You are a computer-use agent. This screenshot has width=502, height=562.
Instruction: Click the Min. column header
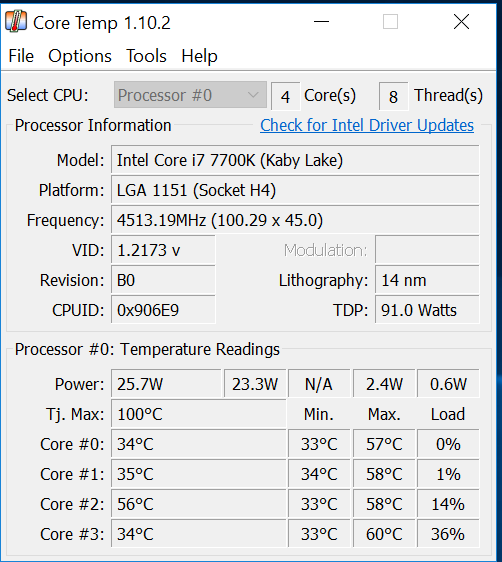tap(319, 414)
